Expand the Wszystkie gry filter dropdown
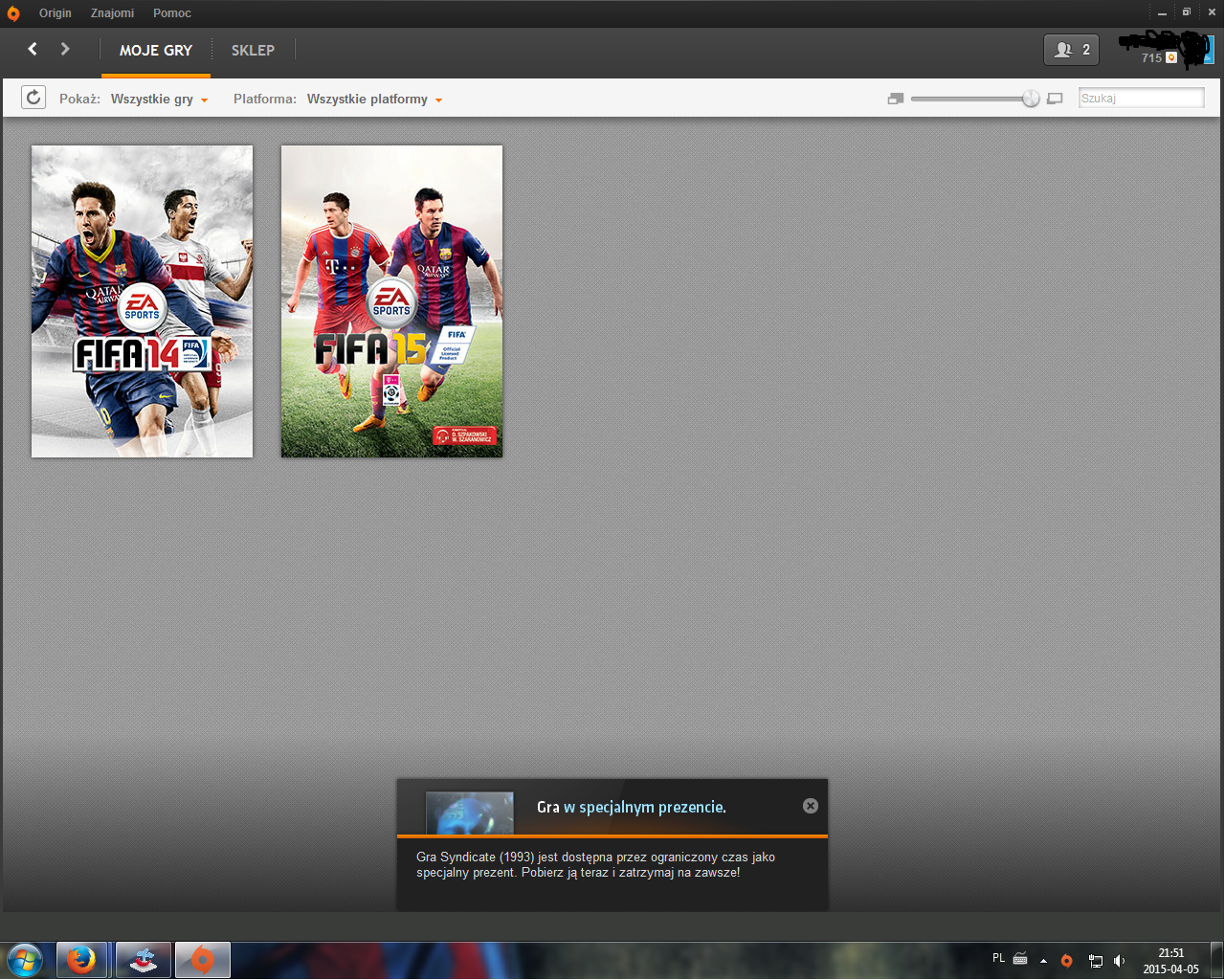 coord(159,100)
